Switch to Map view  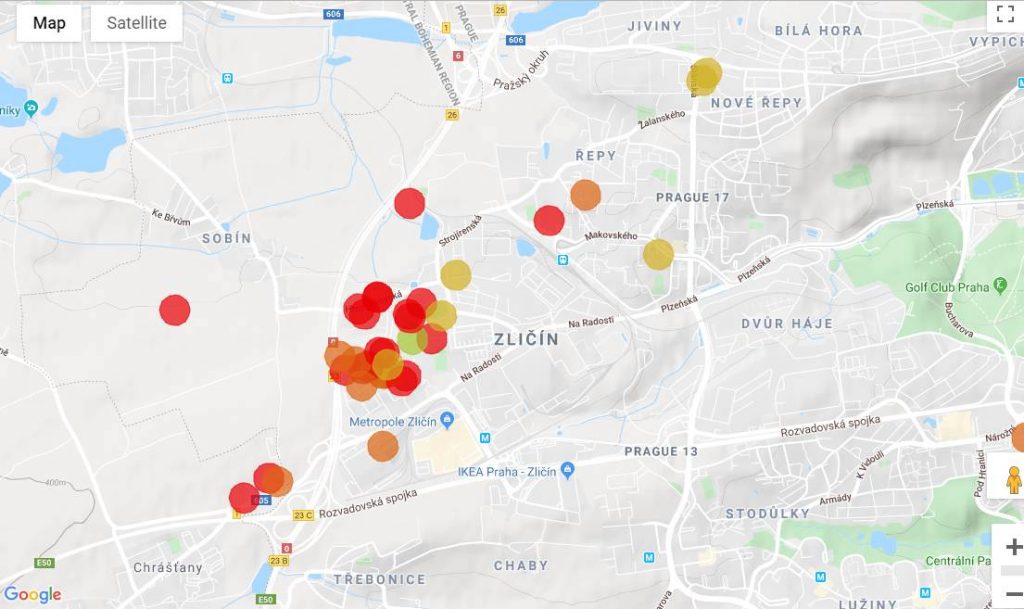pos(49,23)
